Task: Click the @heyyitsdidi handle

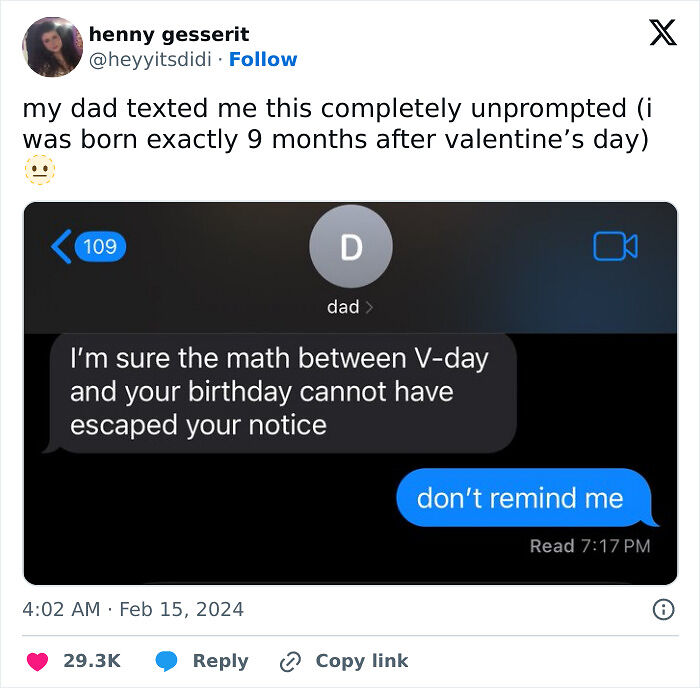Action: pos(151,60)
